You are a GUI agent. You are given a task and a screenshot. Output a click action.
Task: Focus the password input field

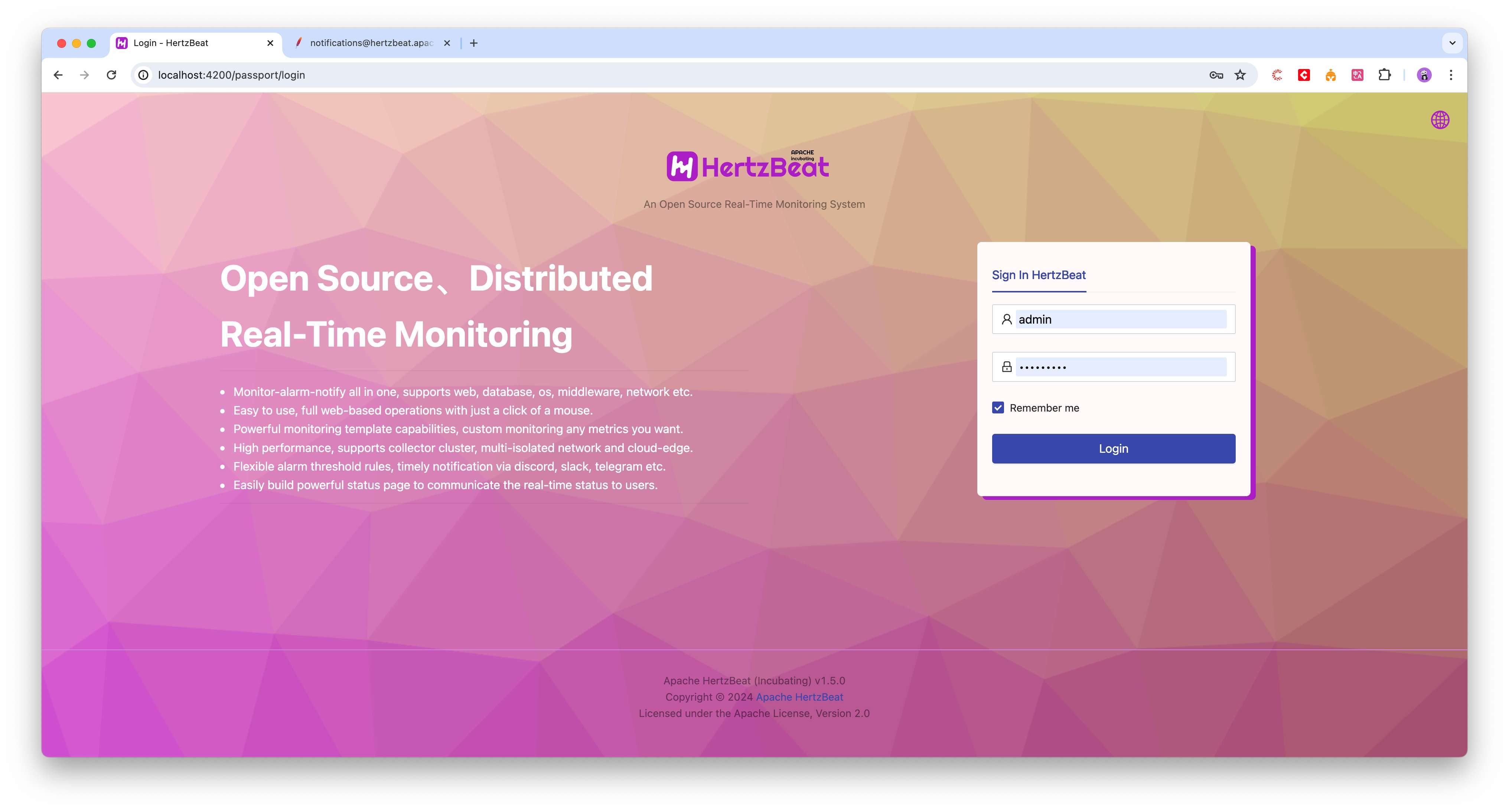1120,367
